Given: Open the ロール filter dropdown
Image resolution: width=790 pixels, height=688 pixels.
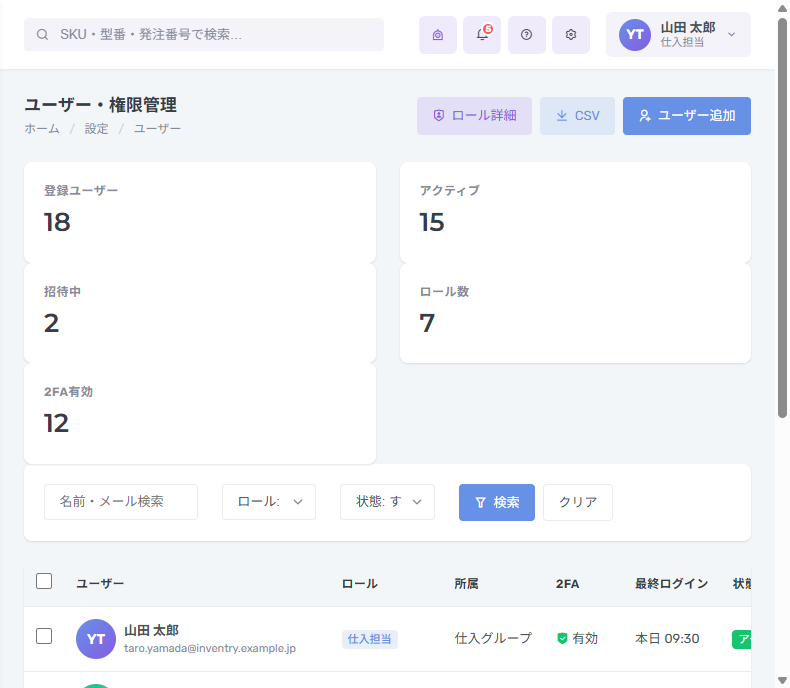Looking at the screenshot, I should [269, 502].
